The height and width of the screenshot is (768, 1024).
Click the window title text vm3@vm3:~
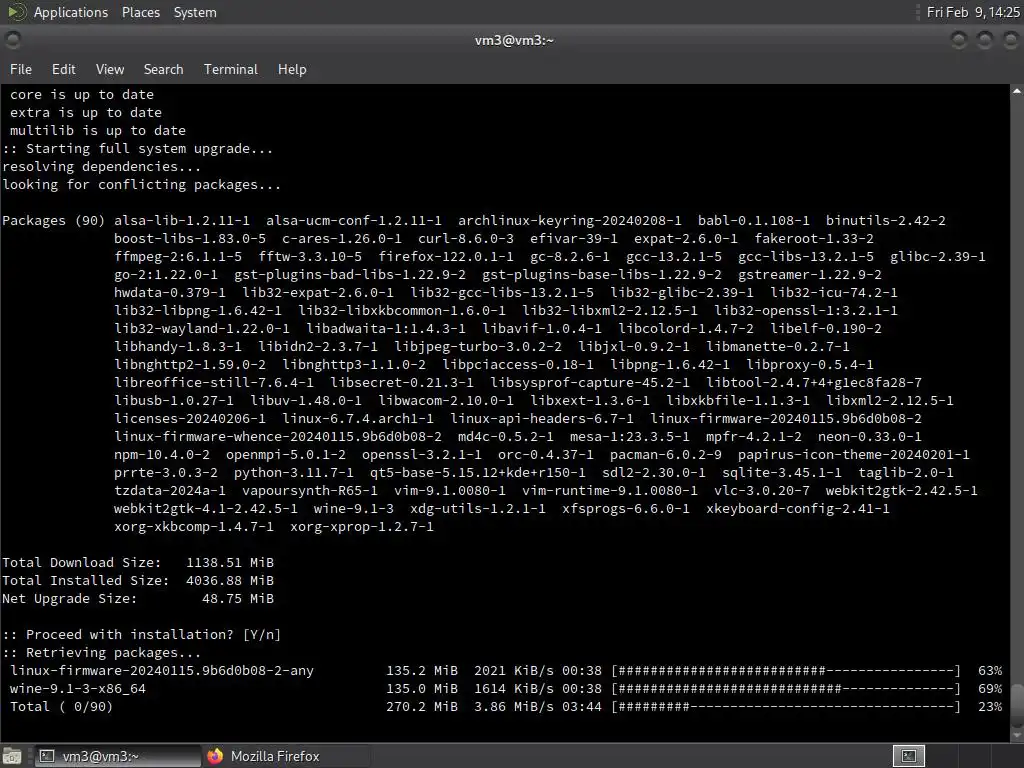coord(514,40)
